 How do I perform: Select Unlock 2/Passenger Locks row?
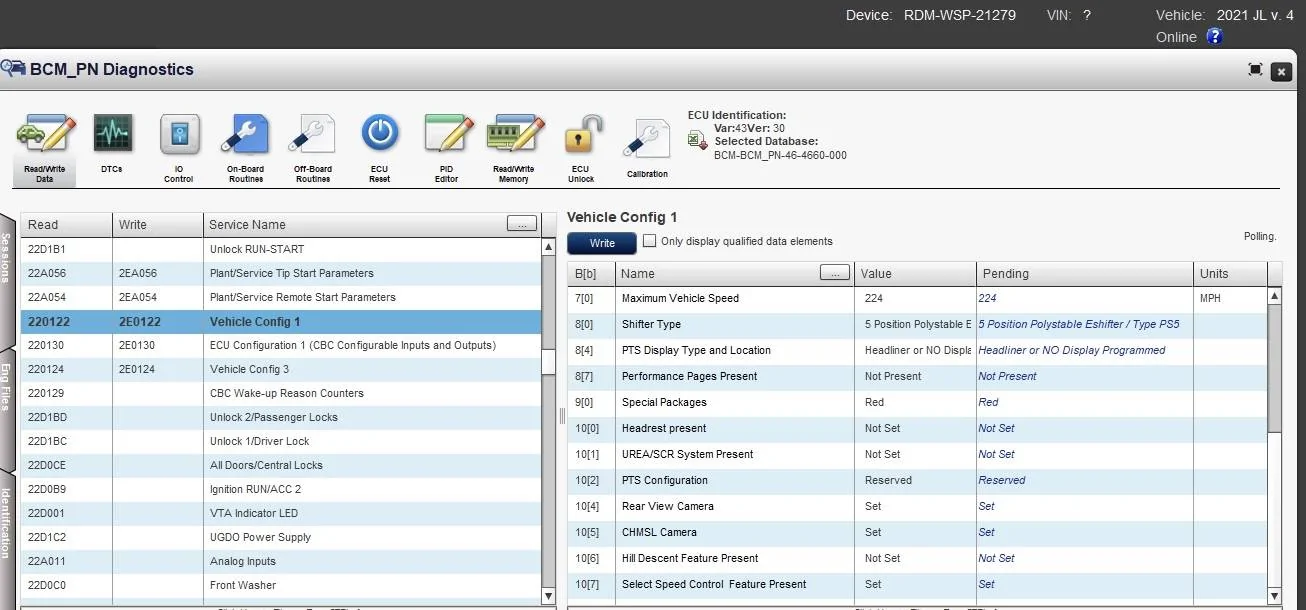pos(281,417)
